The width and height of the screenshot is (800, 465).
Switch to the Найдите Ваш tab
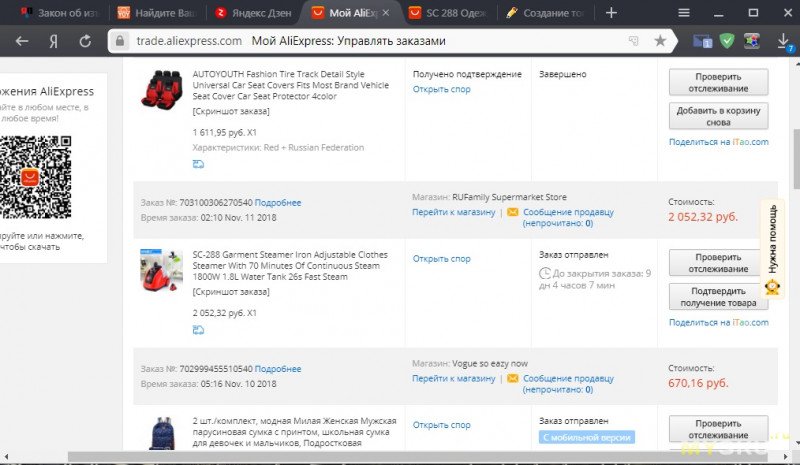coord(157,13)
